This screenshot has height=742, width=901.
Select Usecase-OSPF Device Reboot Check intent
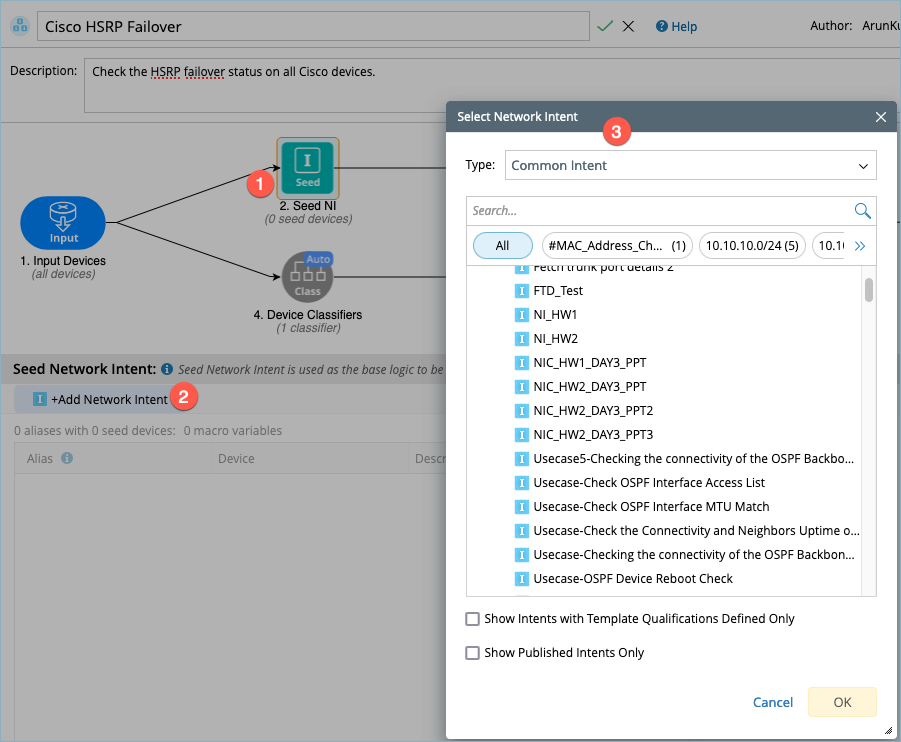[x=633, y=579]
